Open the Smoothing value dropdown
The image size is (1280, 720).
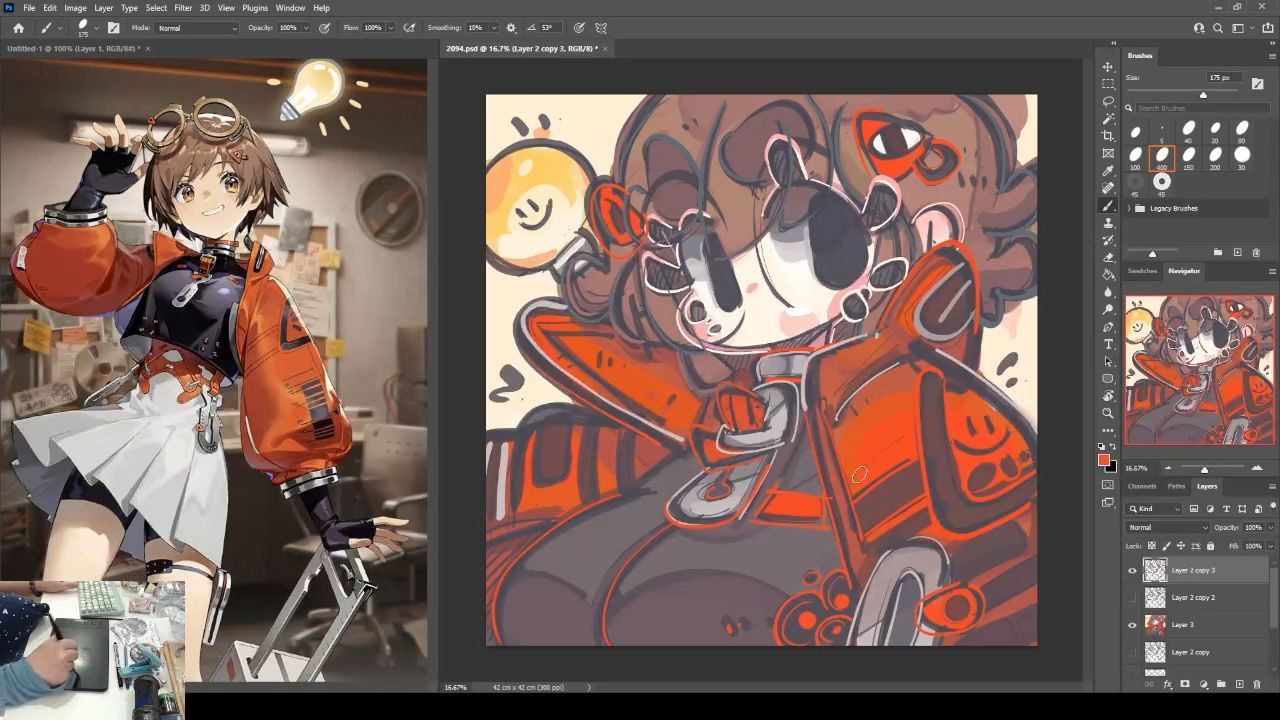495,28
